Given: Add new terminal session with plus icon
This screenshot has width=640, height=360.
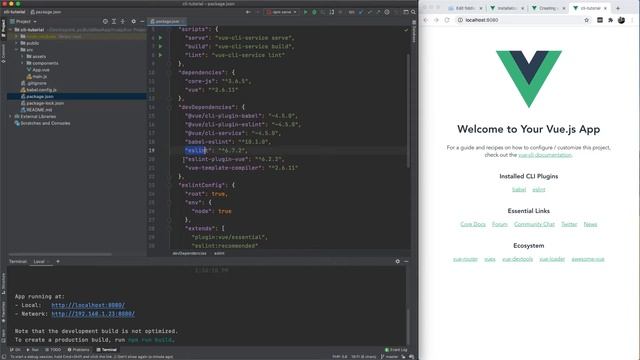Looking at the screenshot, I should pos(58,261).
